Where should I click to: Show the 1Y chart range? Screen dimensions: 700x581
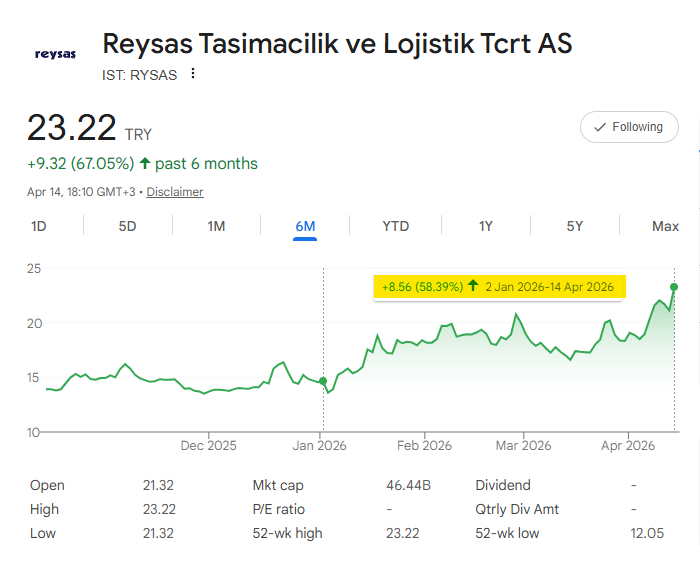tap(486, 226)
